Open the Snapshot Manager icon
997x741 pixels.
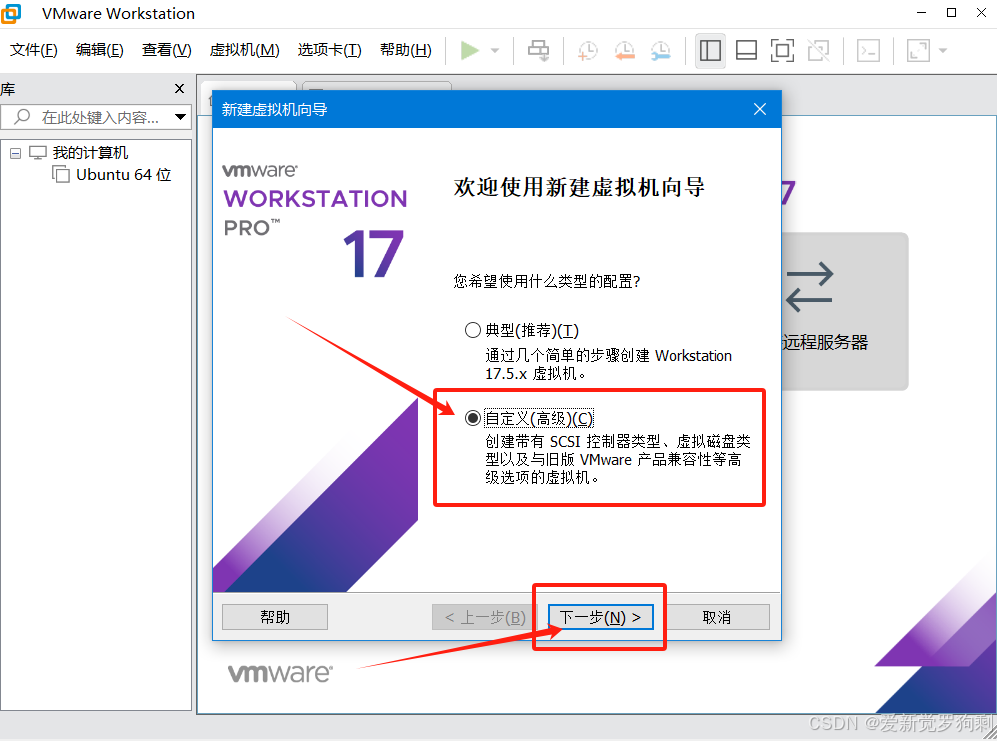(661, 51)
